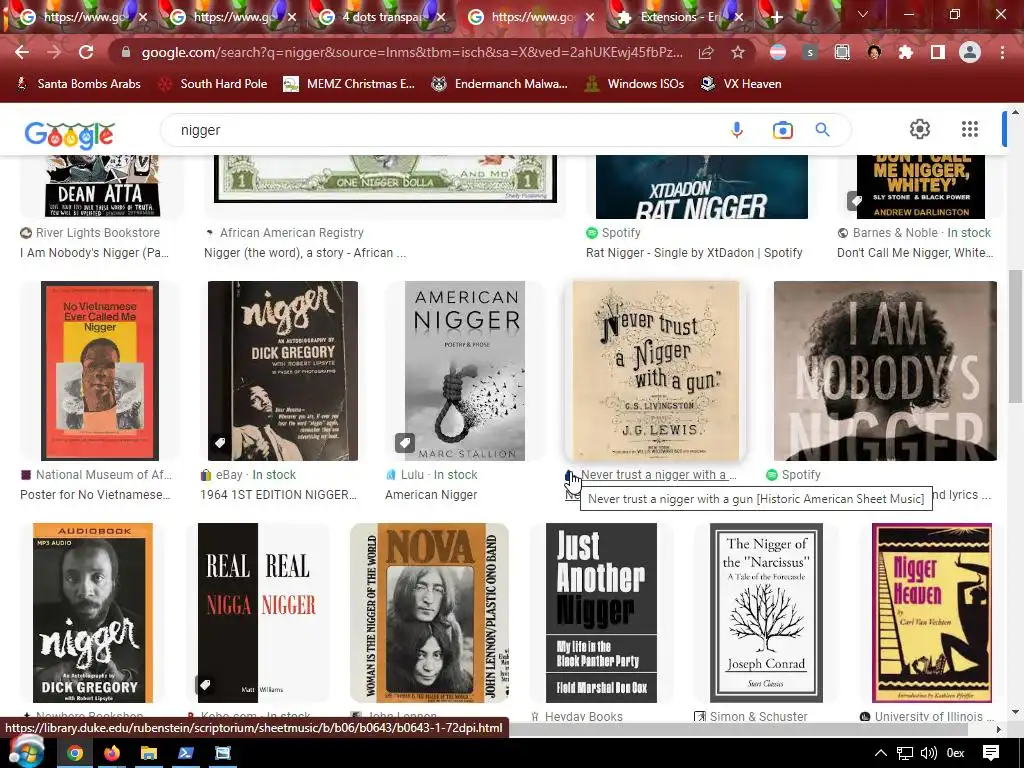Launch Firefox from the taskbar
The image size is (1024, 768).
point(112,753)
